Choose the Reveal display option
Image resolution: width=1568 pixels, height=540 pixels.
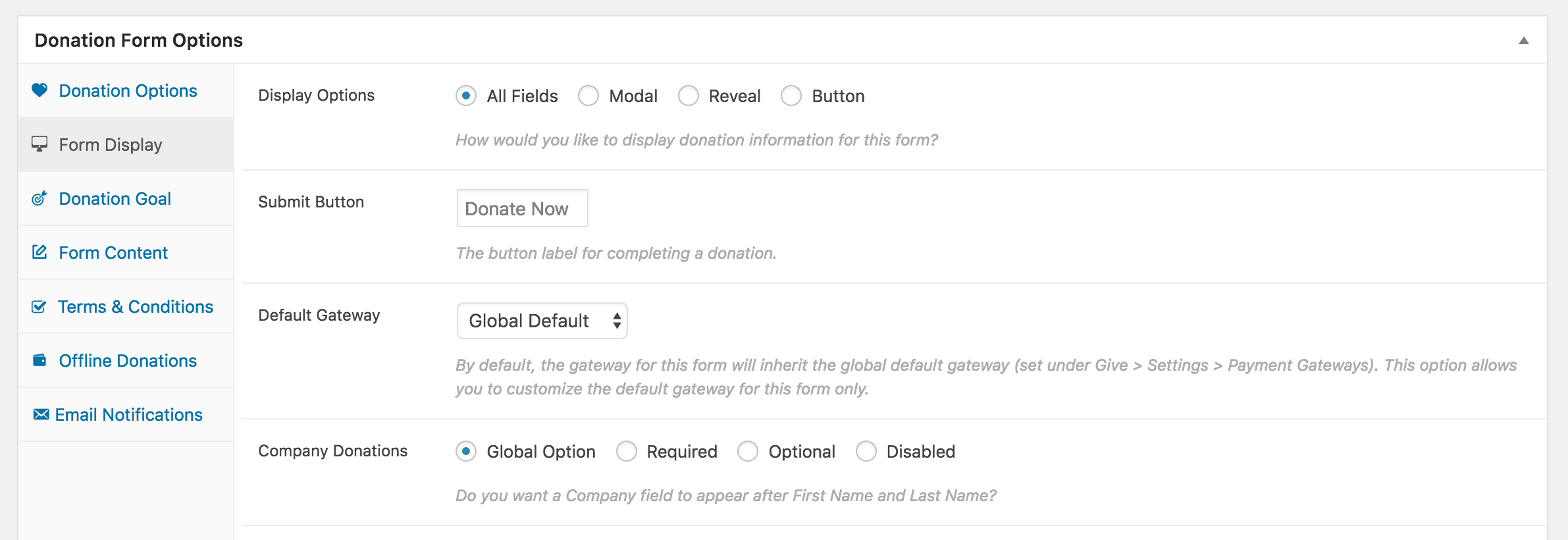(689, 95)
